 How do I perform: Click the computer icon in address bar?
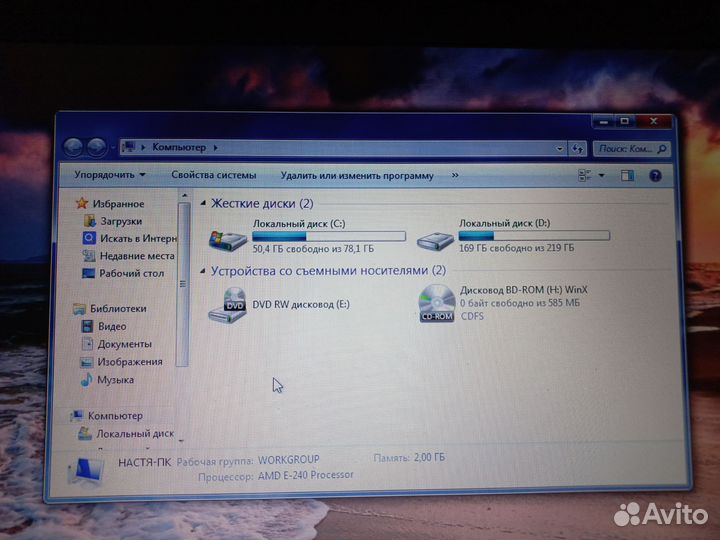coord(129,147)
